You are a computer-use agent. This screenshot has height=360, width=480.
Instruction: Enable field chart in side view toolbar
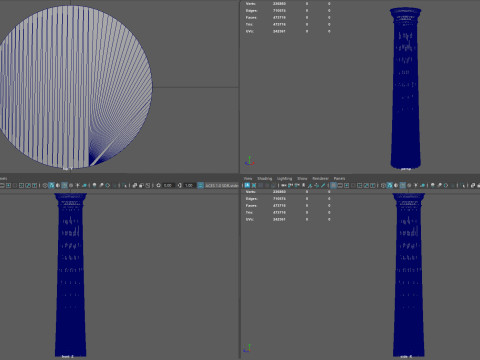point(359,185)
